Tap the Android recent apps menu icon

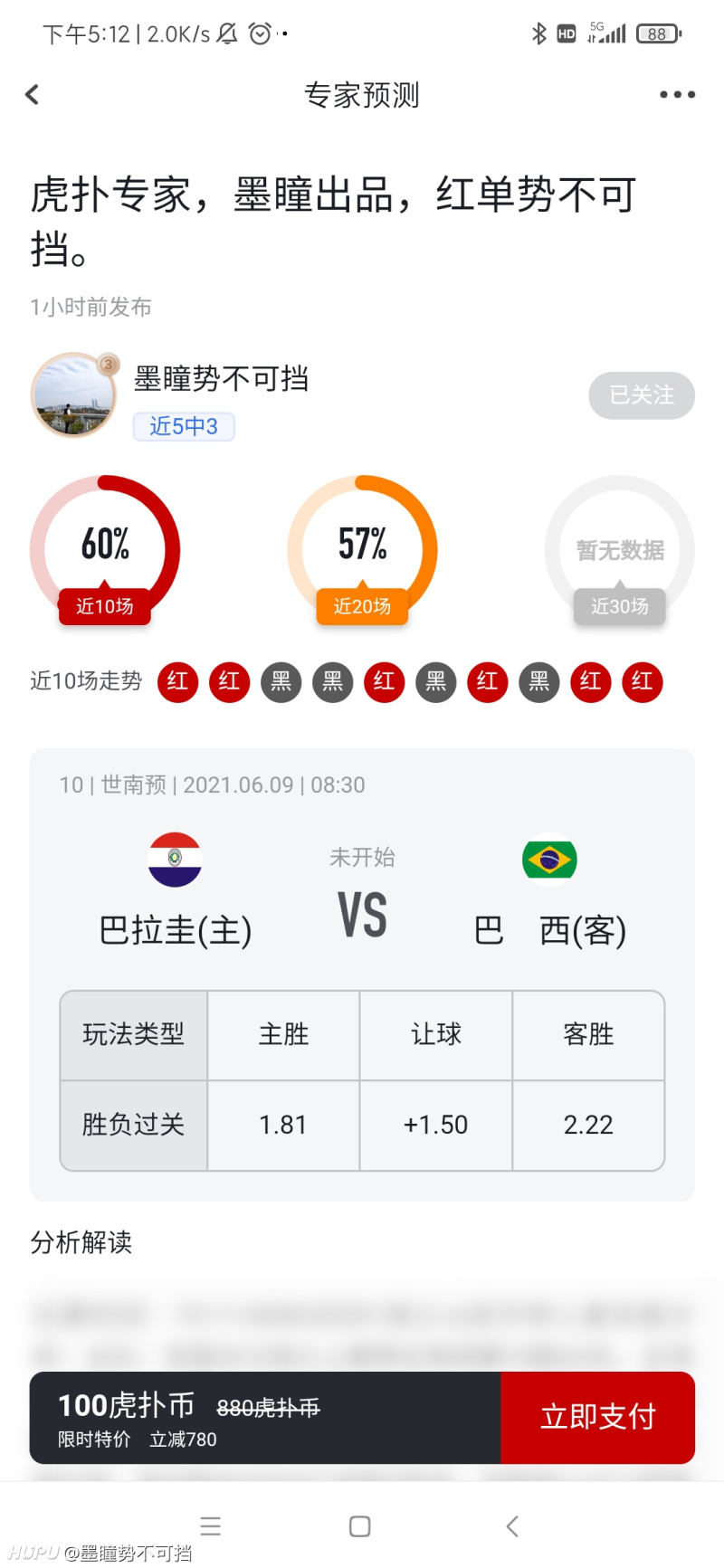(x=211, y=1526)
